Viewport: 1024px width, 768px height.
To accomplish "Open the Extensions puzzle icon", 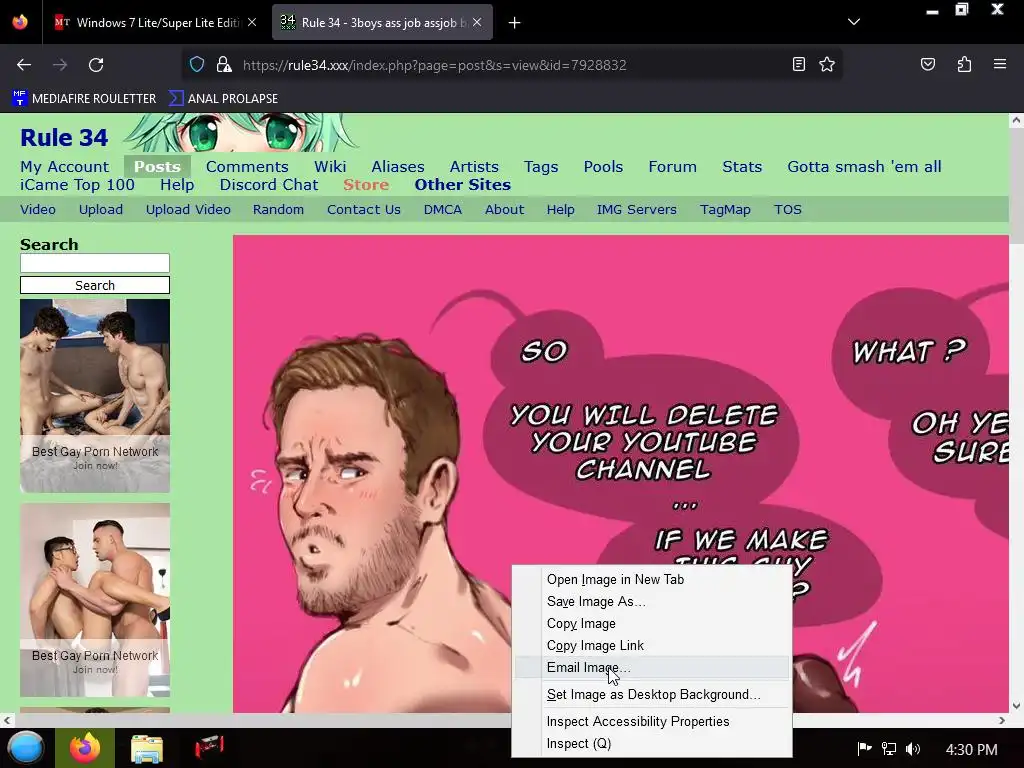I will [964, 64].
